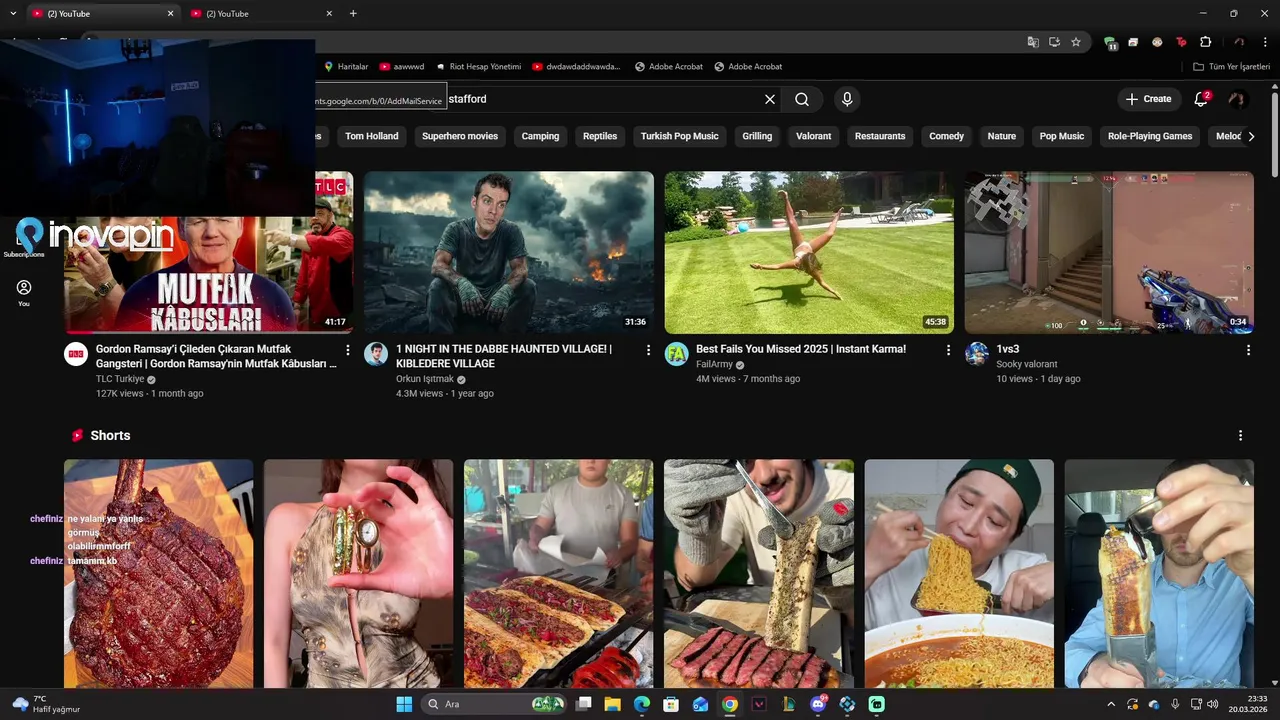
Task: Open TLC Türkiye channel avatar
Action: 76,353
